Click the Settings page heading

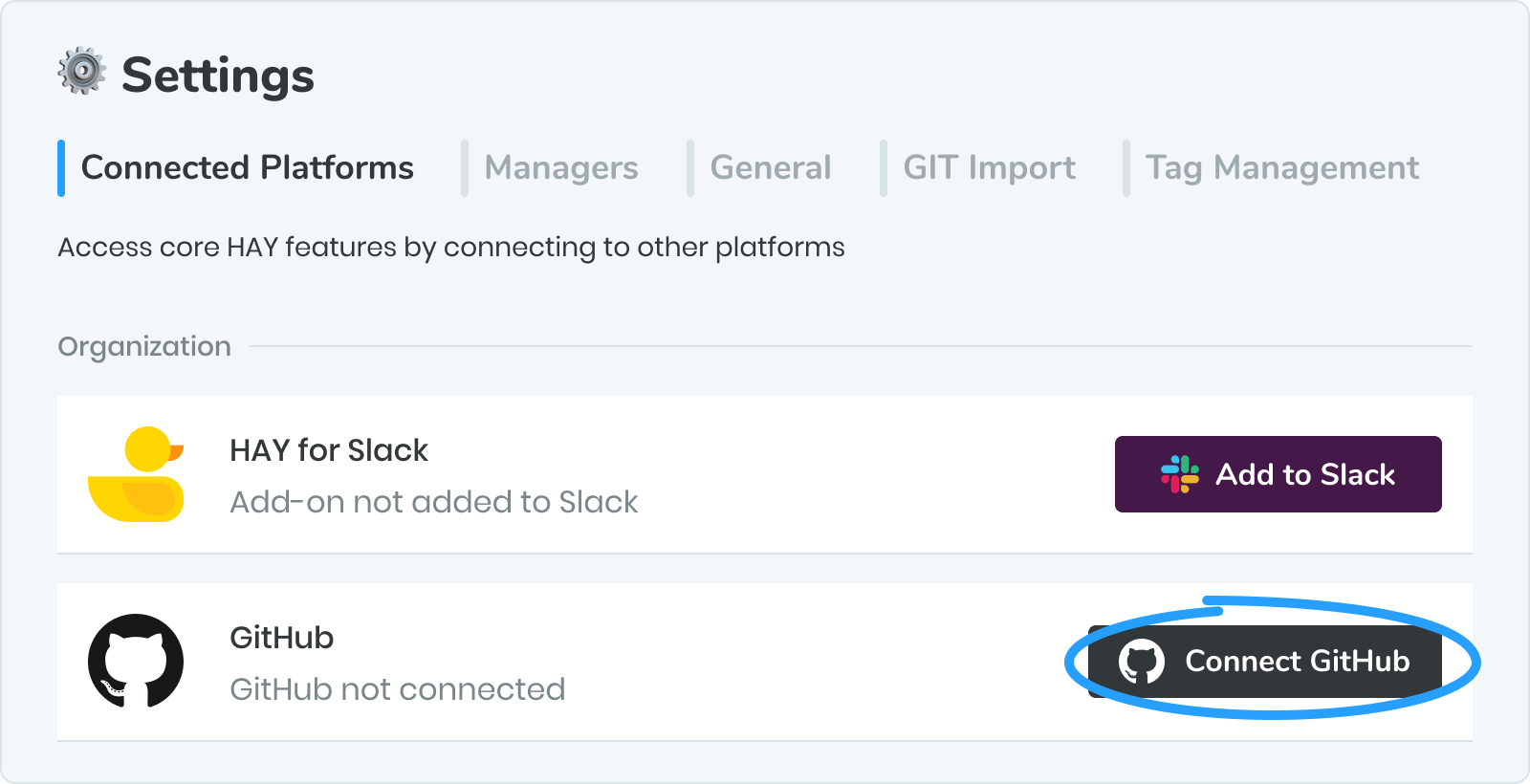(x=218, y=76)
